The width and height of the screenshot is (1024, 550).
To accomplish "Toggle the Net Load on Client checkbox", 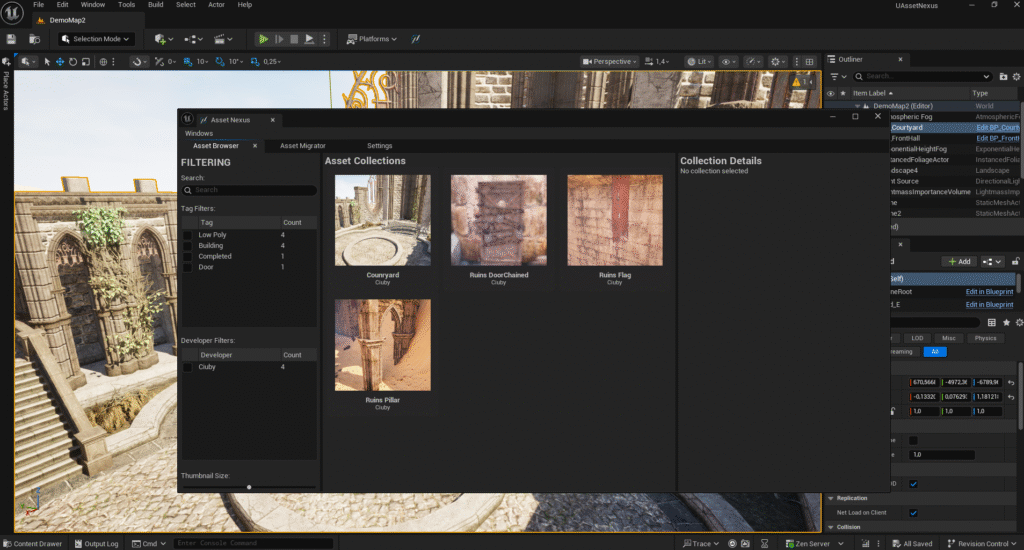I will [x=913, y=513].
